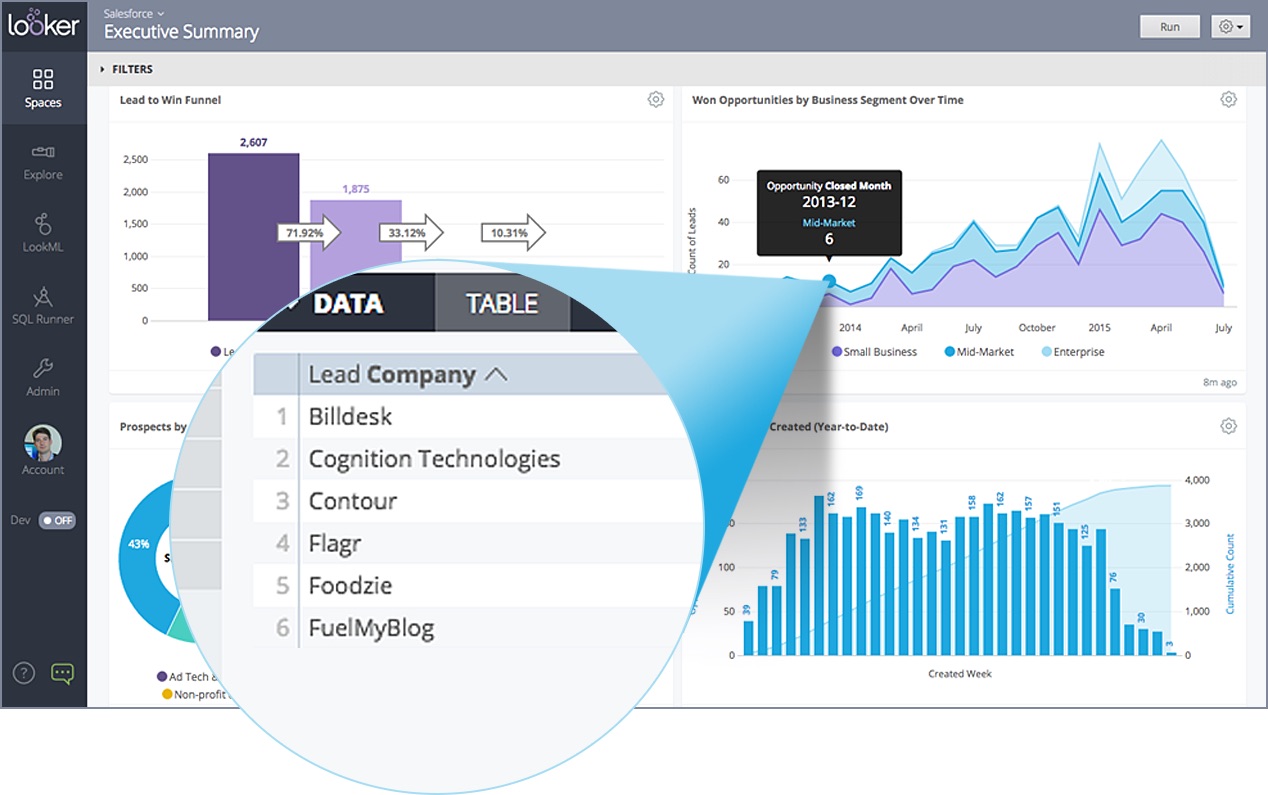This screenshot has height=795, width=1268.
Task: Open the green chat support icon
Action: pos(63,673)
